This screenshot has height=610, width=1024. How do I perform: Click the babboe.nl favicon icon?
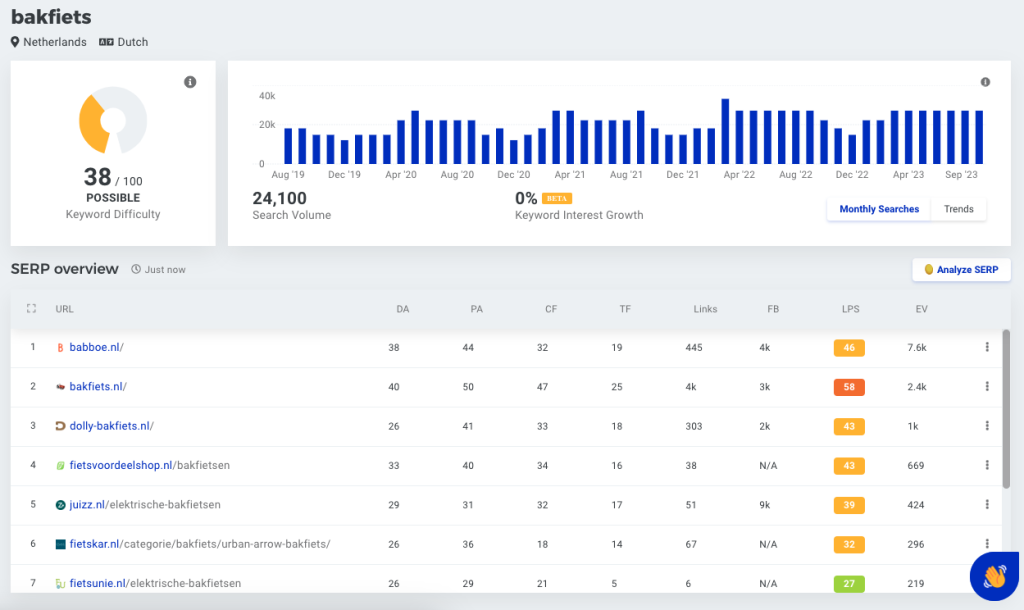[x=60, y=348]
